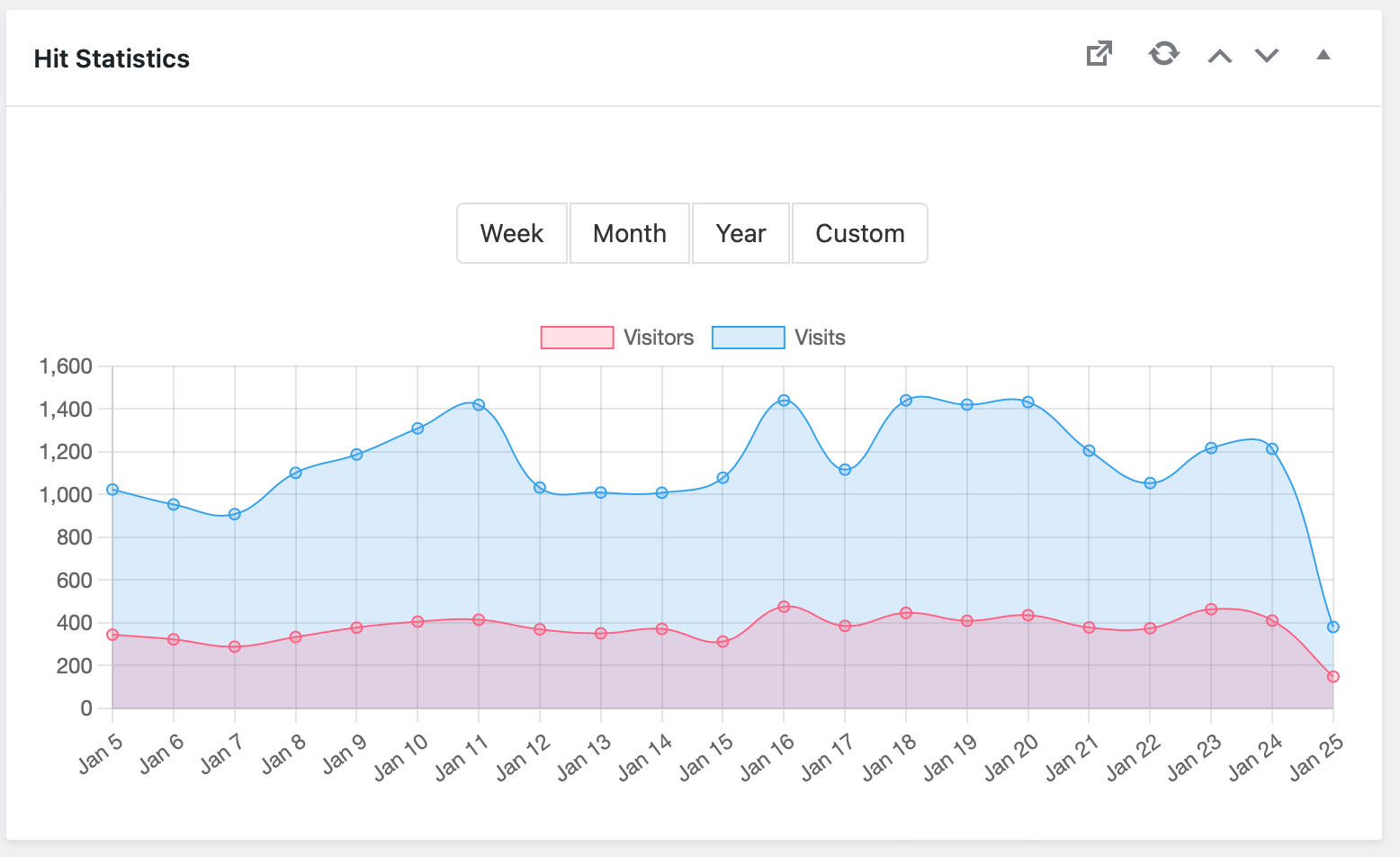Toggle the Visits series via legend label
The width and height of the screenshot is (1400, 857).
click(x=820, y=338)
